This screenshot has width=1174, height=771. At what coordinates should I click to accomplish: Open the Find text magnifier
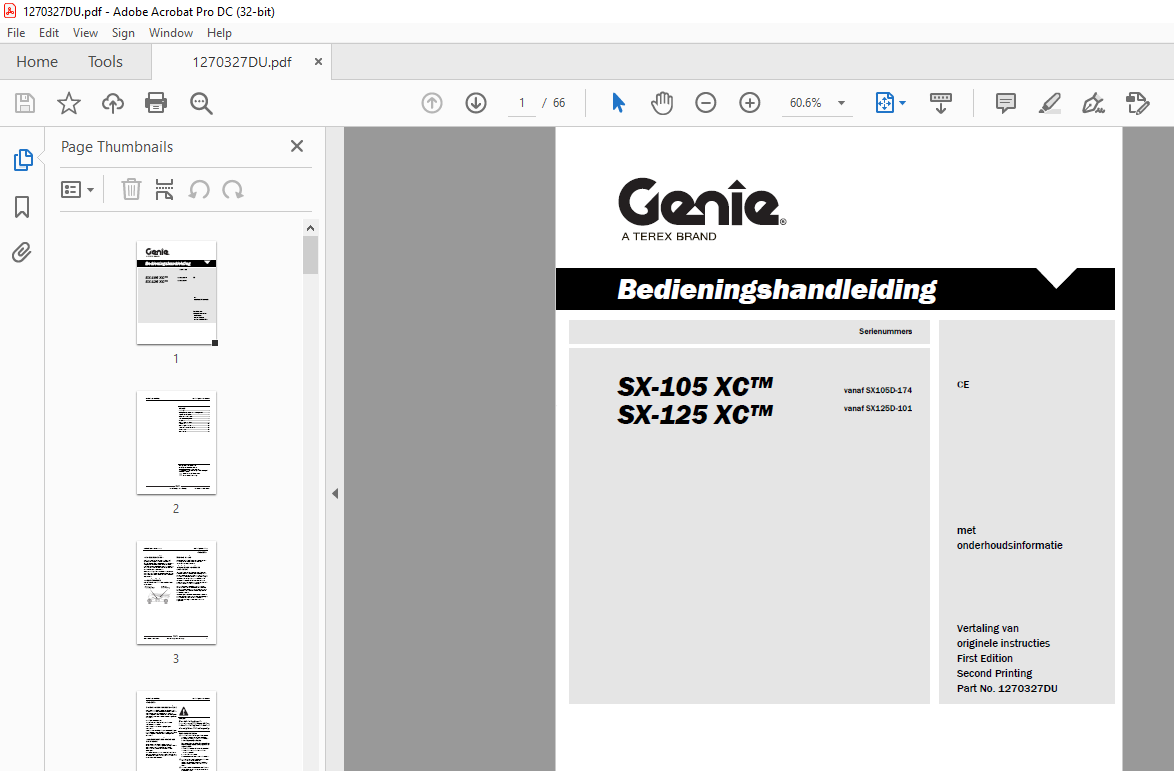201,103
